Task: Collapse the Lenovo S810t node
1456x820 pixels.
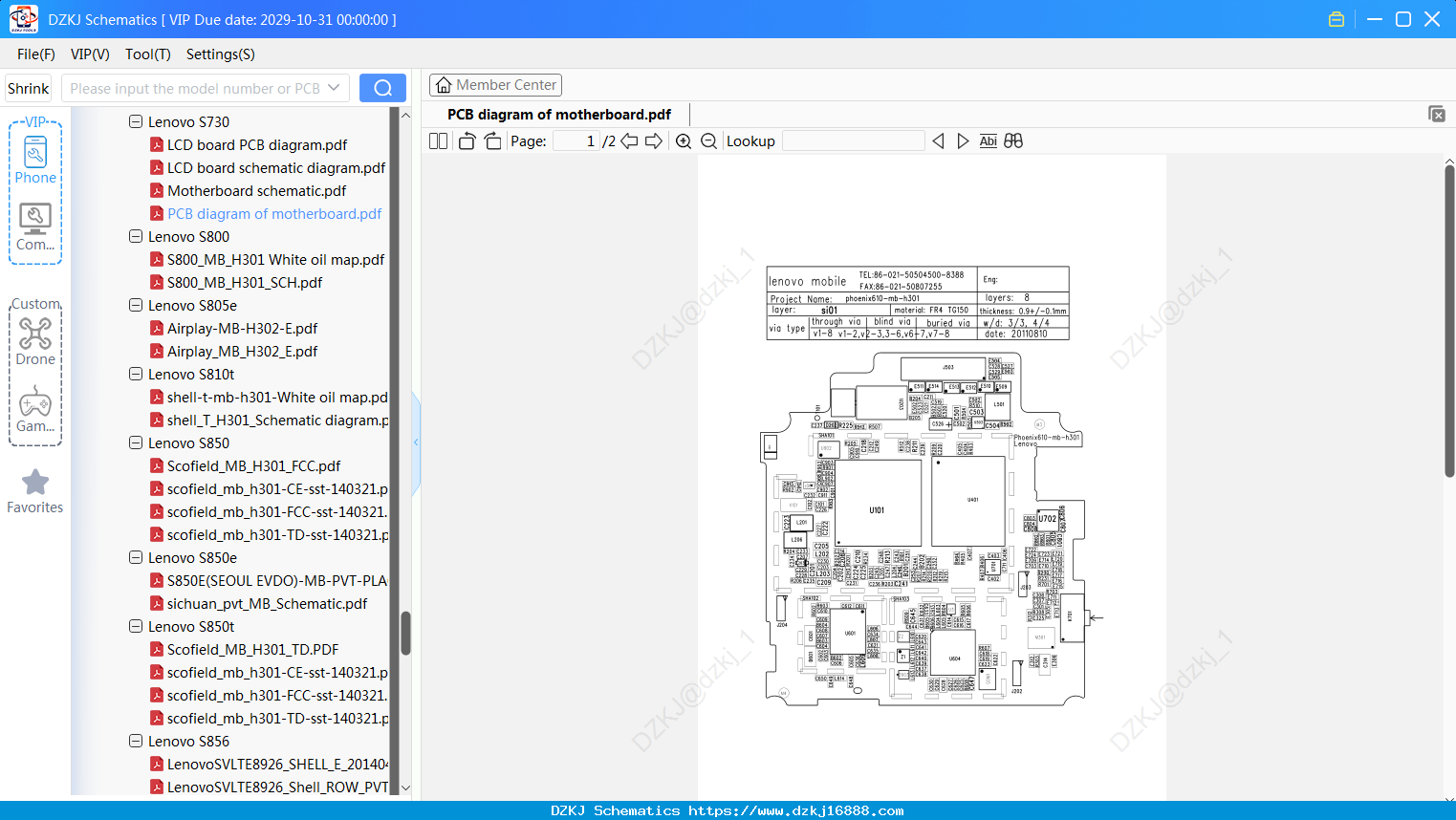Action: (x=136, y=375)
